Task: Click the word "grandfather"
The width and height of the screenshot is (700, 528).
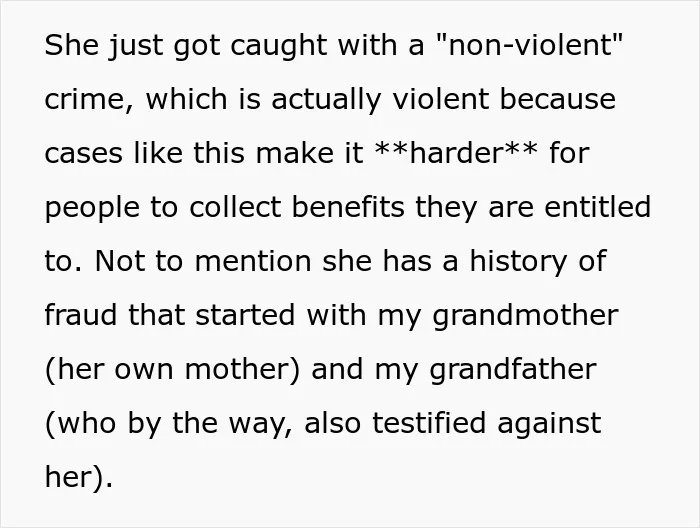Action: pyautogui.click(x=513, y=370)
